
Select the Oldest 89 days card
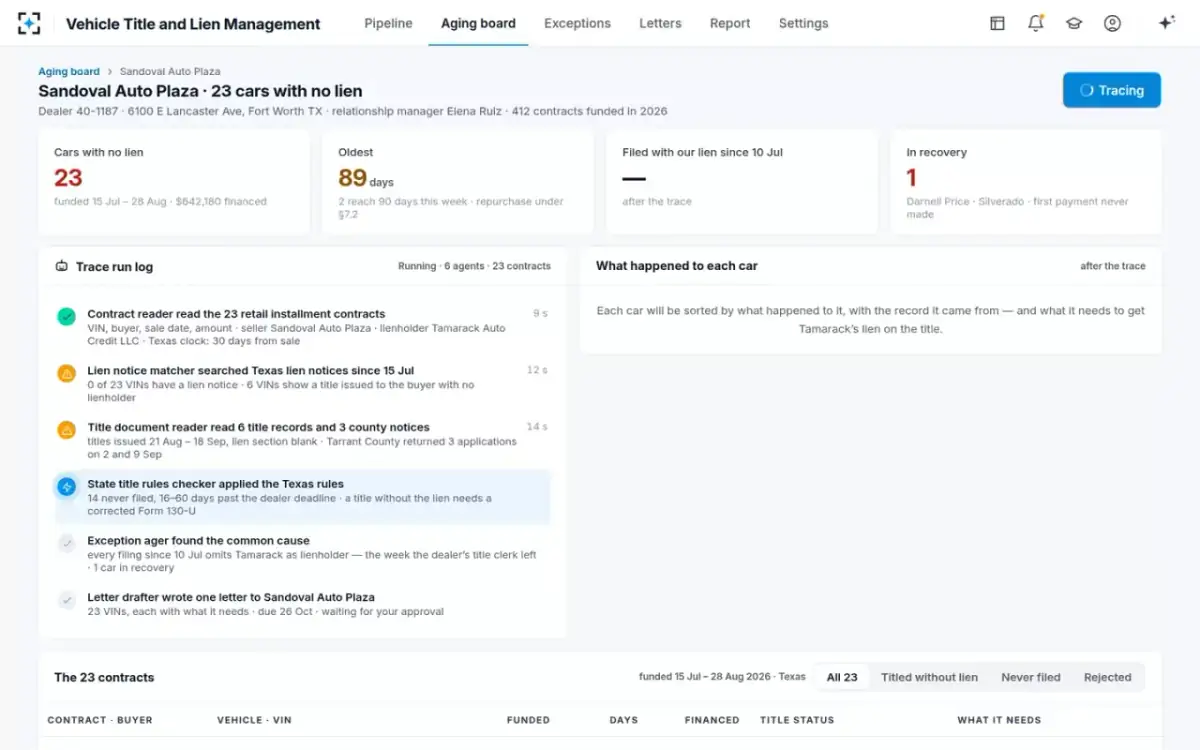click(x=458, y=182)
